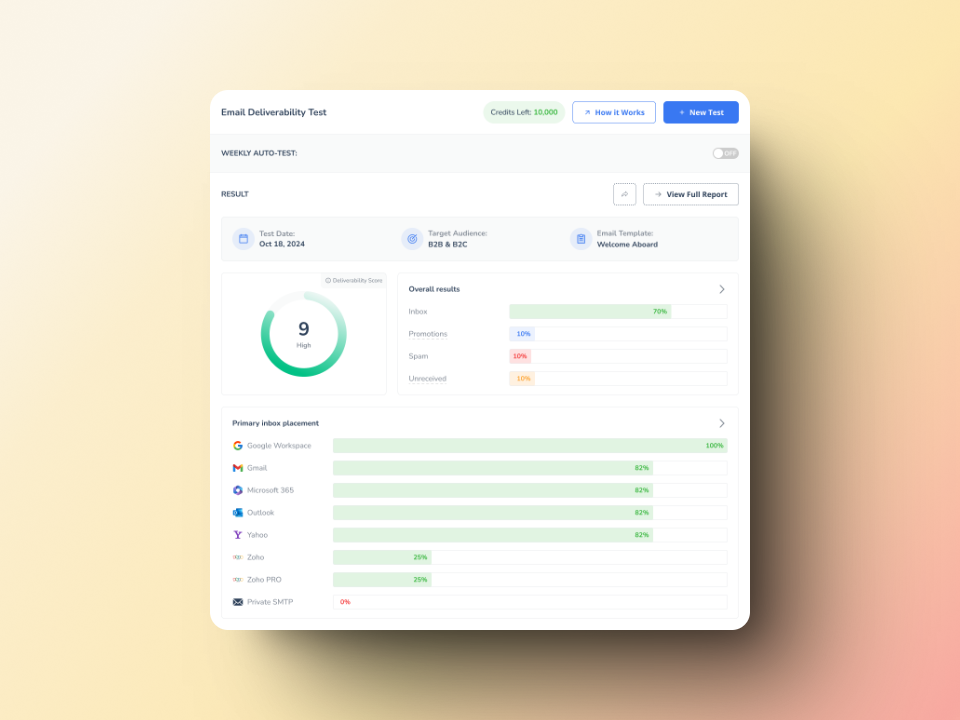960x720 pixels.
Task: Click the Inbox 70% progress bar
Action: (590, 311)
